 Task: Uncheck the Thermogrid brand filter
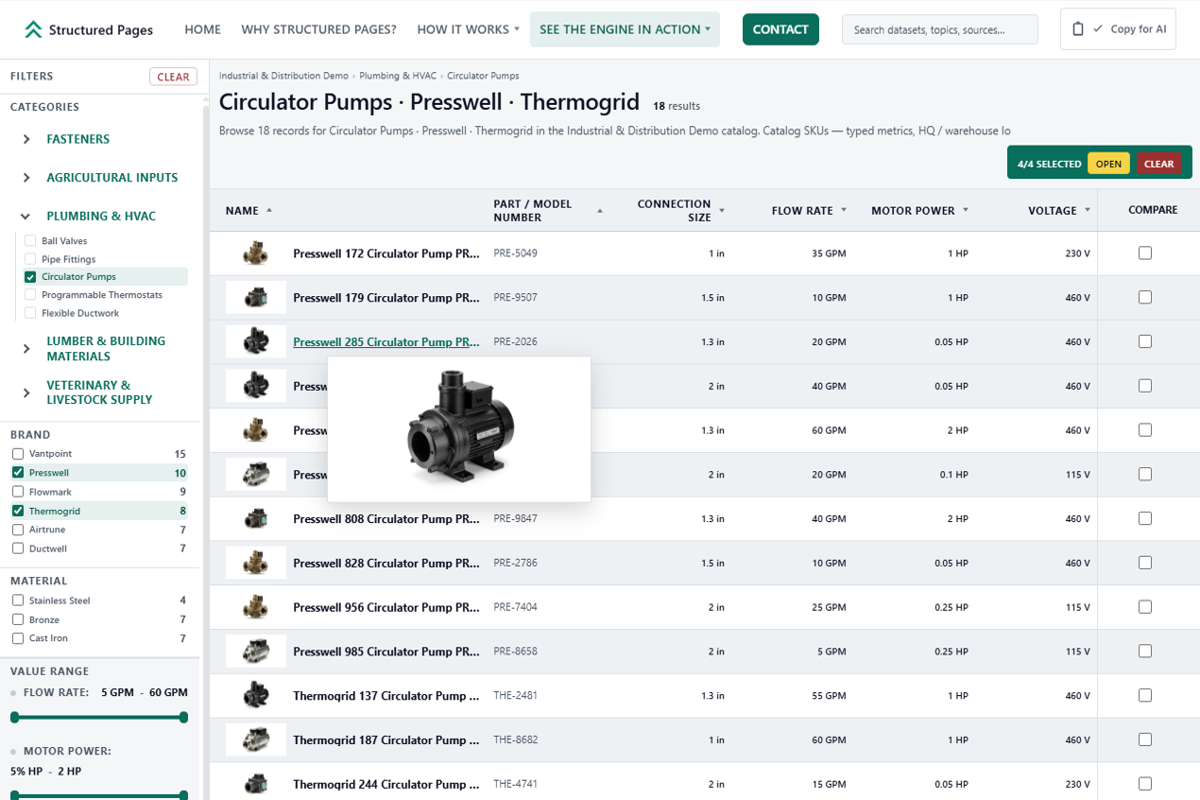tap(17, 511)
